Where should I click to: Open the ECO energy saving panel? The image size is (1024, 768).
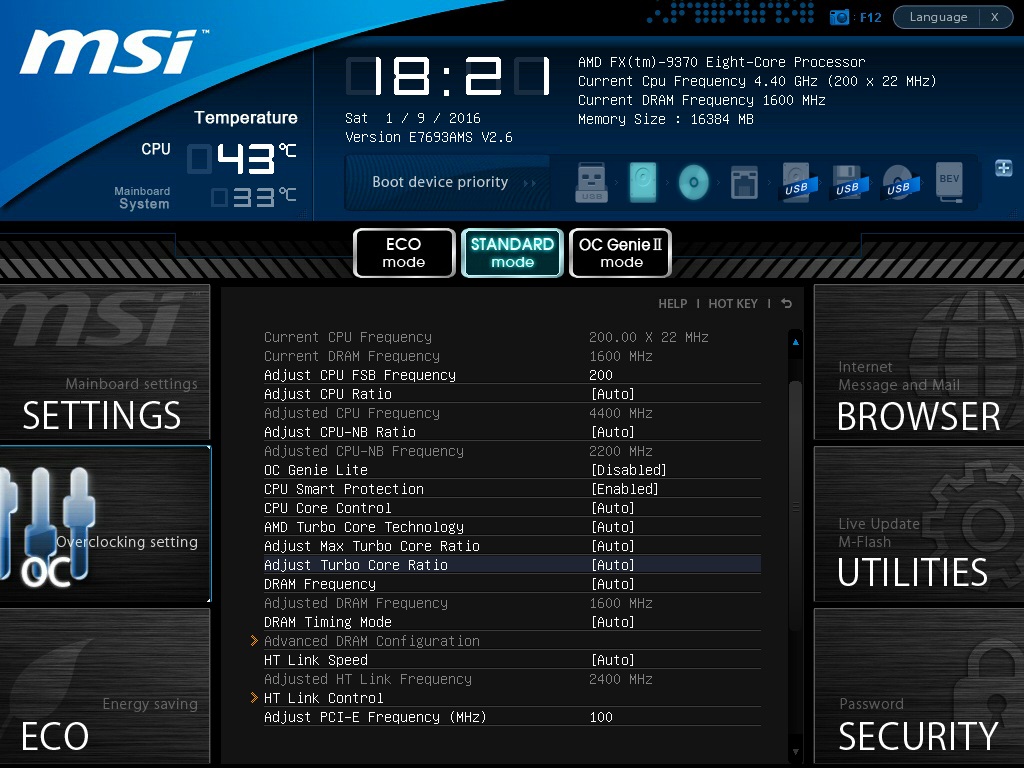[105, 686]
